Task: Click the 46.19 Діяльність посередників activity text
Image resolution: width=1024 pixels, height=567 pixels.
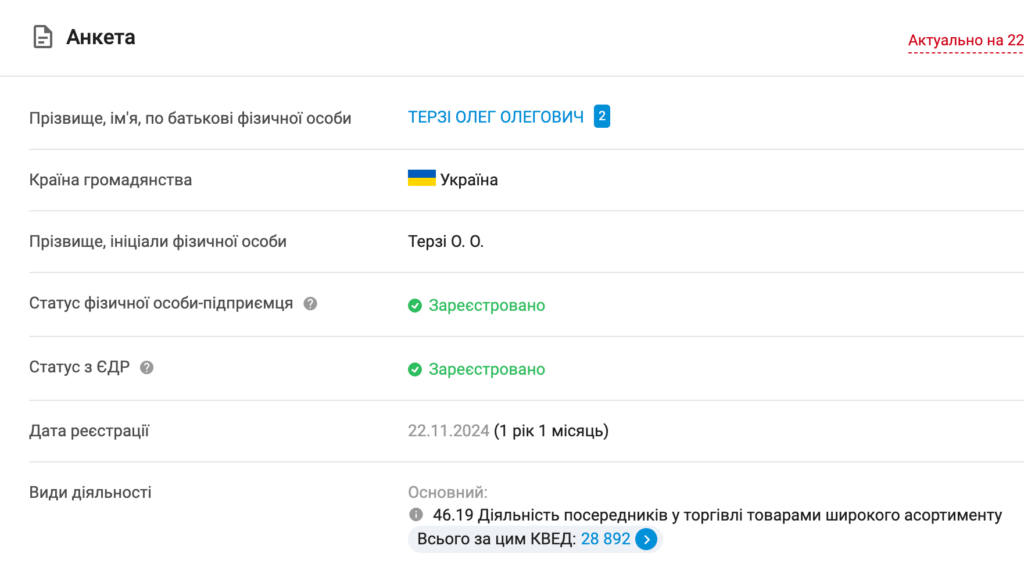Action: [717, 515]
